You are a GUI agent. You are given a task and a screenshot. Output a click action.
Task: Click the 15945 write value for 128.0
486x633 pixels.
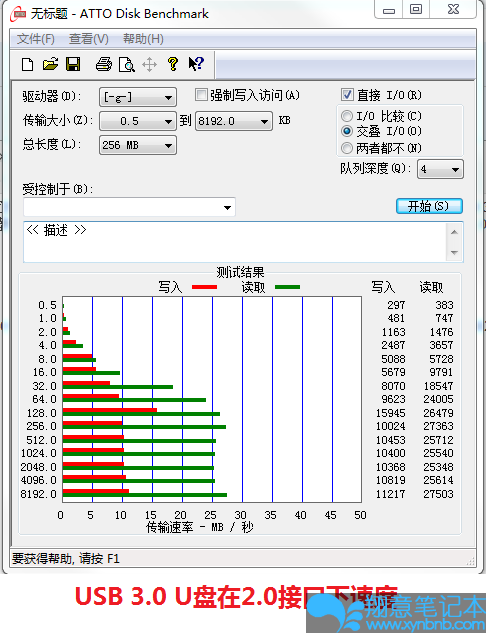click(x=390, y=413)
